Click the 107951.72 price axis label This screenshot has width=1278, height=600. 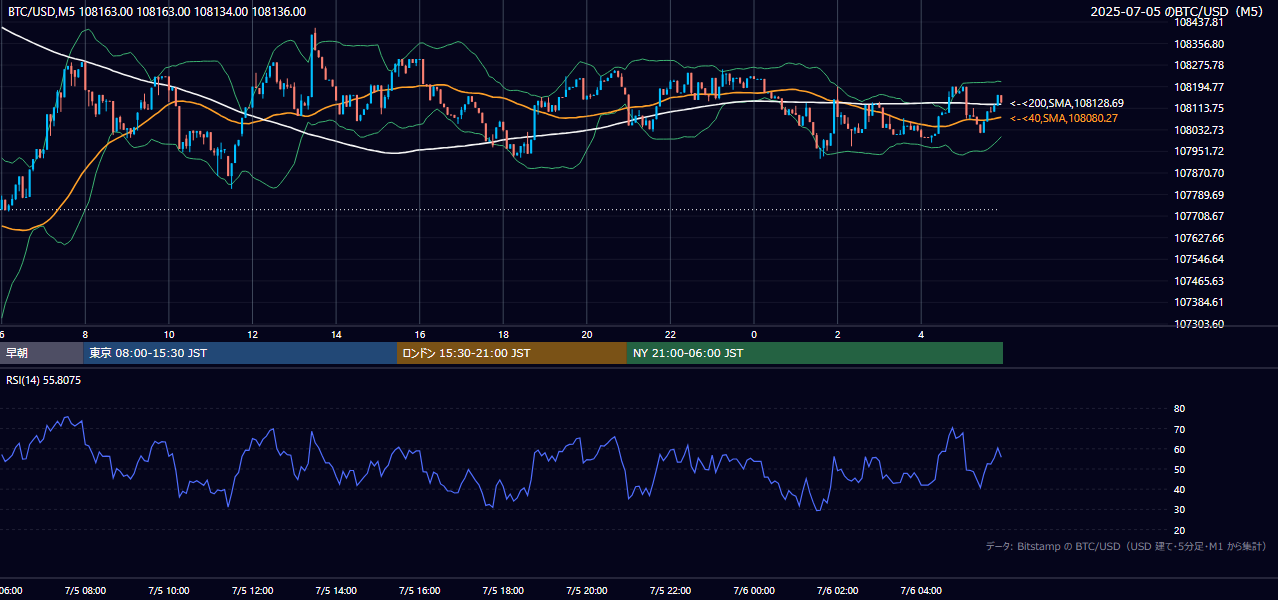point(1199,151)
